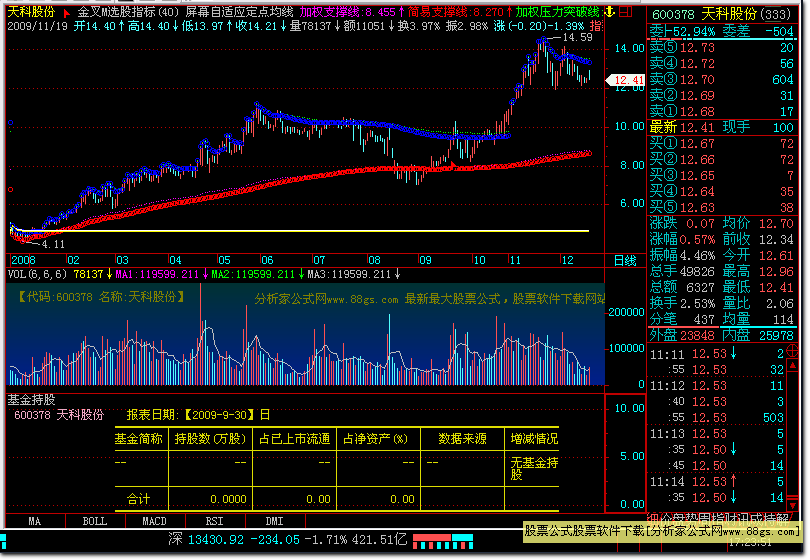Click the 金叉M选股指标 indicator name
Image resolution: width=810 pixels, height=560 pixels.
[115, 12]
